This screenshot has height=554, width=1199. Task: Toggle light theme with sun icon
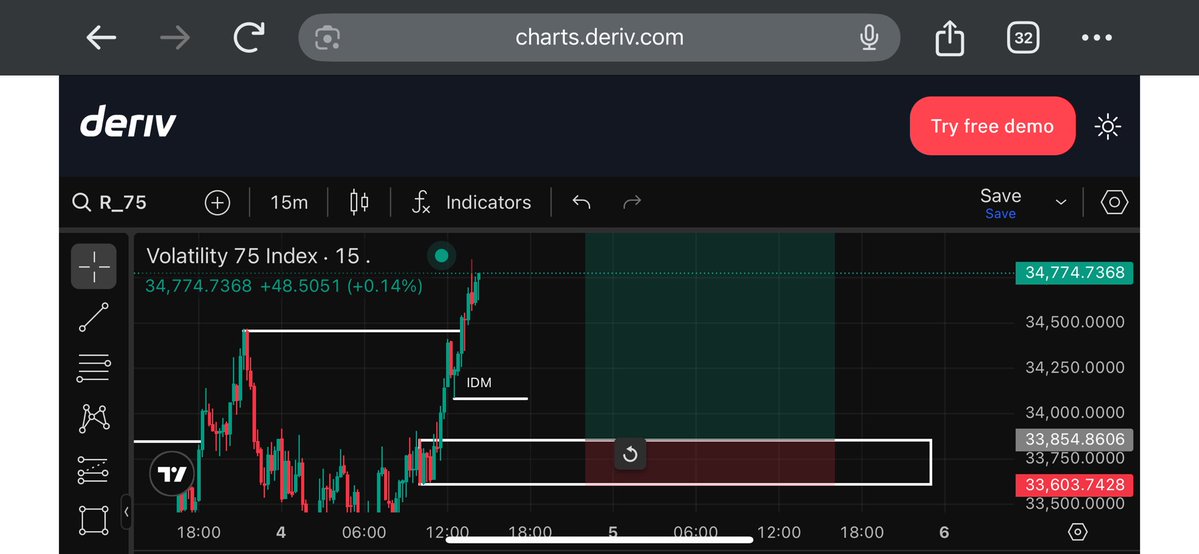[1108, 126]
